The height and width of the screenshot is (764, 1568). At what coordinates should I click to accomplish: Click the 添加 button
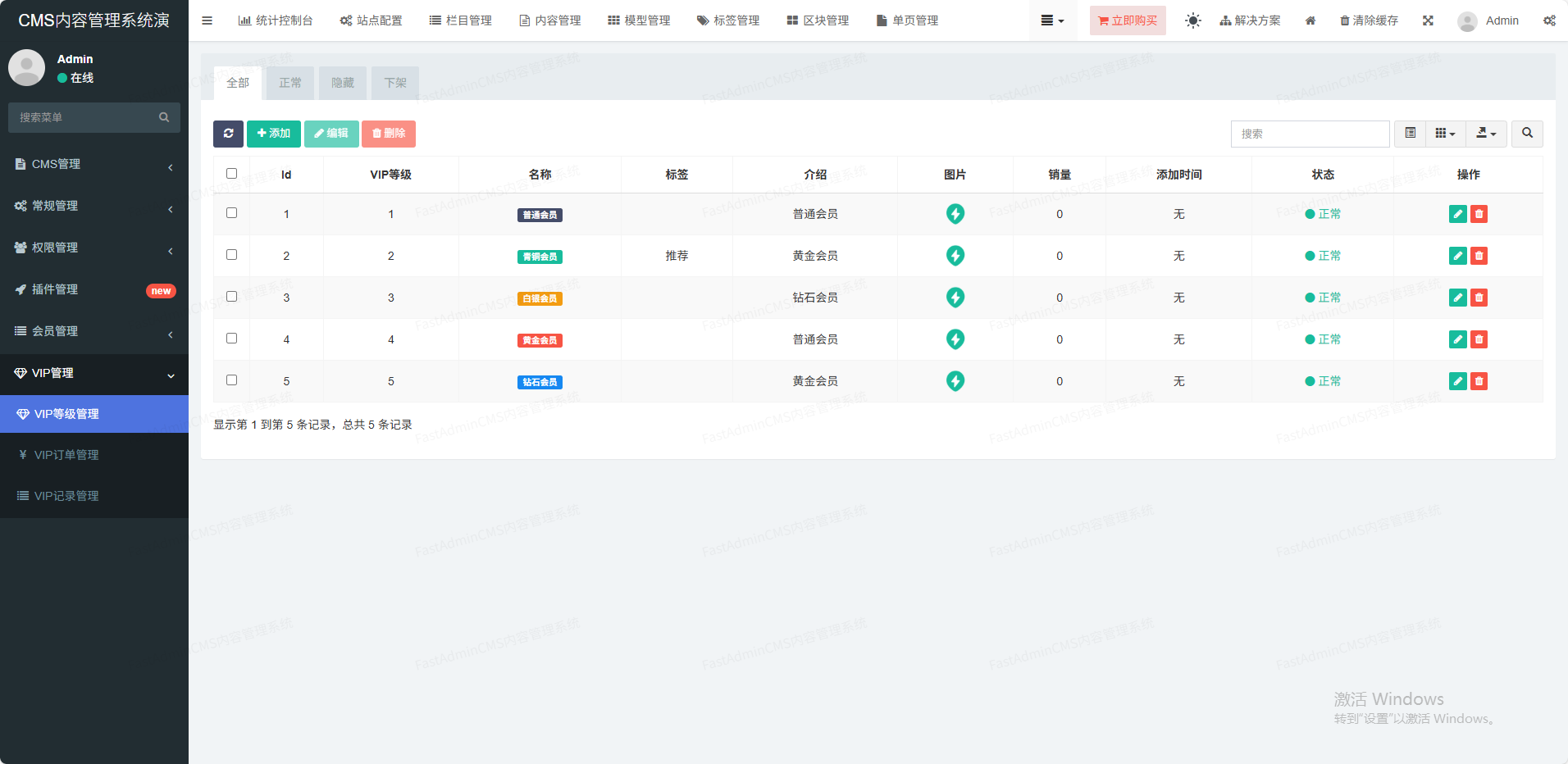point(274,134)
